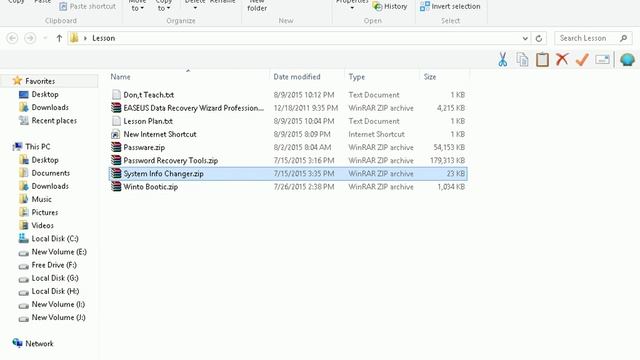
Task: Open Documents under This PC
Action: click(51, 173)
